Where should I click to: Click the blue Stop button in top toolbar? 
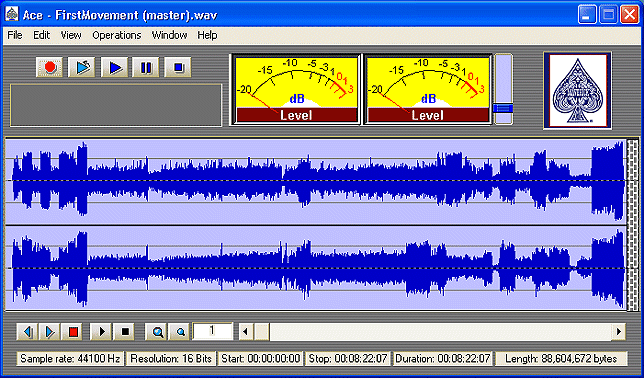(x=178, y=67)
